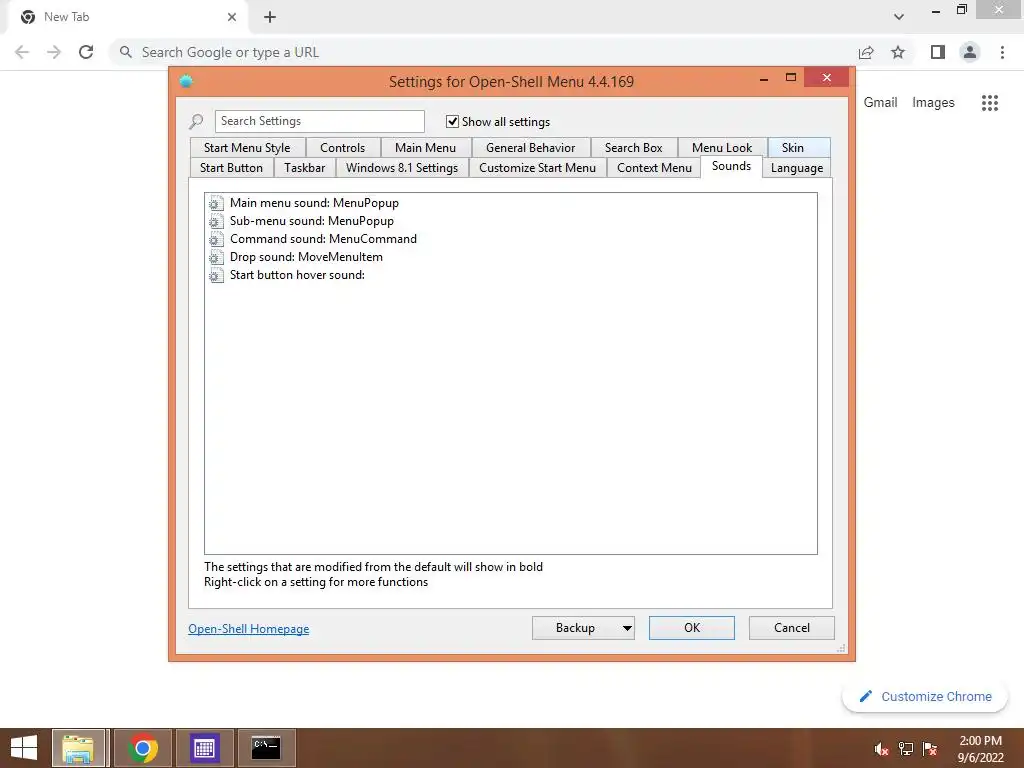Viewport: 1024px width, 768px height.
Task: Open the Chrome tab search chevron
Action: [899, 17]
